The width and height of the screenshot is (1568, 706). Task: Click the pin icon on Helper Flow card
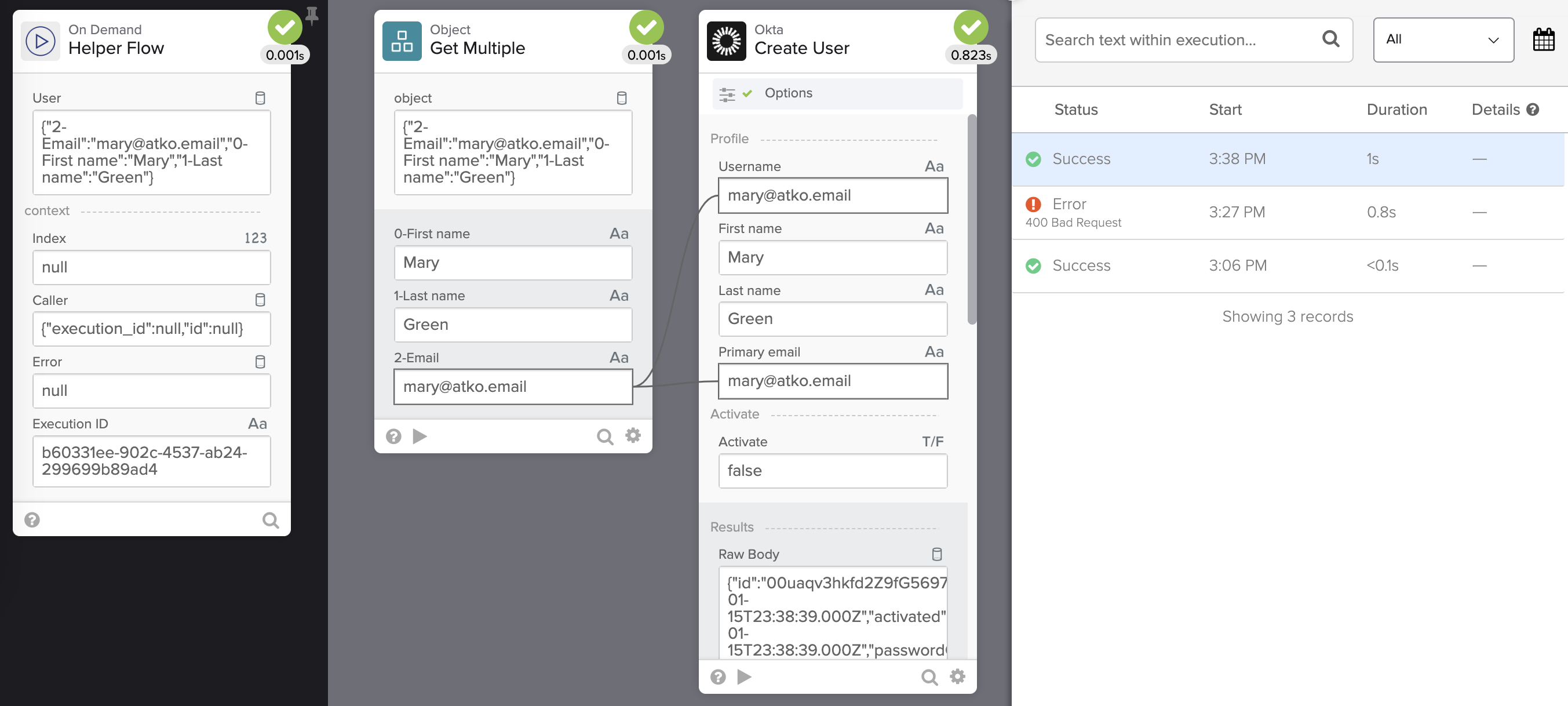point(312,15)
